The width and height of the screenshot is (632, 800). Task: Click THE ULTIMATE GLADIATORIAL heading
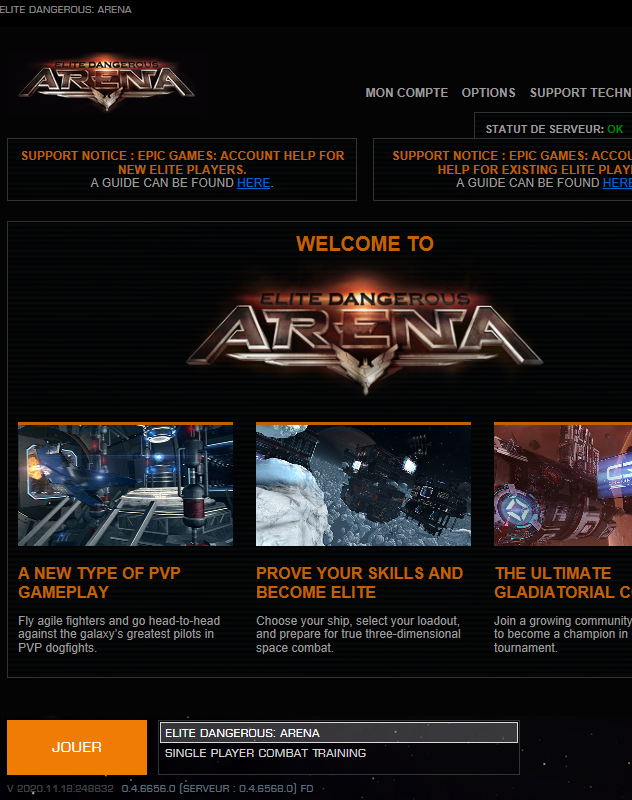(x=563, y=583)
